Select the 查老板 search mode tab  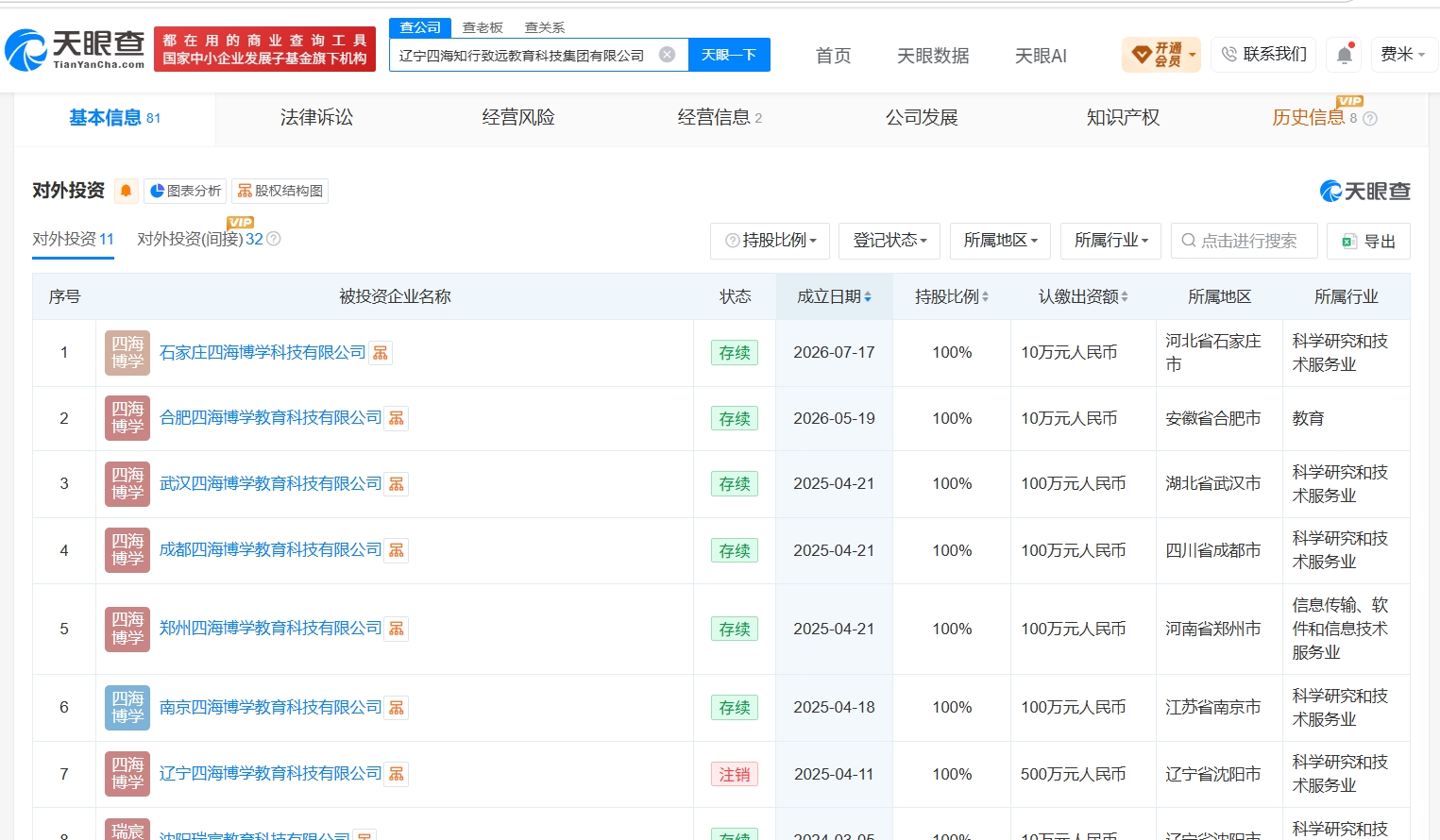coord(483,27)
